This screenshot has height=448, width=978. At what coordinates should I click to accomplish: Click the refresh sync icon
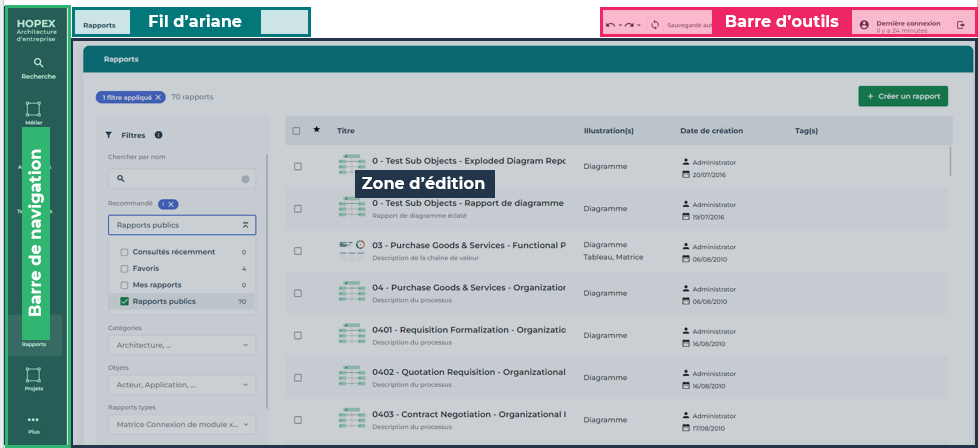pyautogui.click(x=655, y=24)
